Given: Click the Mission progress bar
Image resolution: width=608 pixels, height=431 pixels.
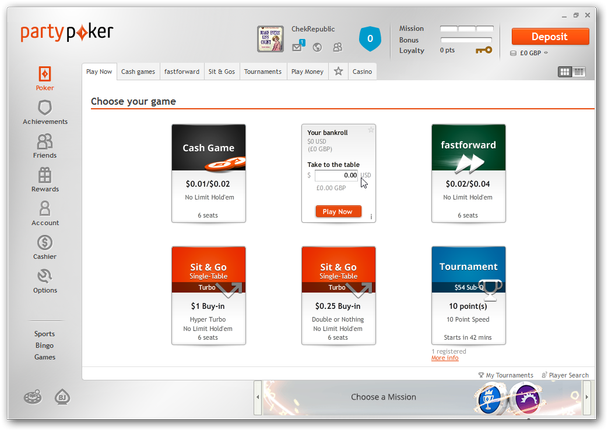Looking at the screenshot, I should click(x=466, y=29).
